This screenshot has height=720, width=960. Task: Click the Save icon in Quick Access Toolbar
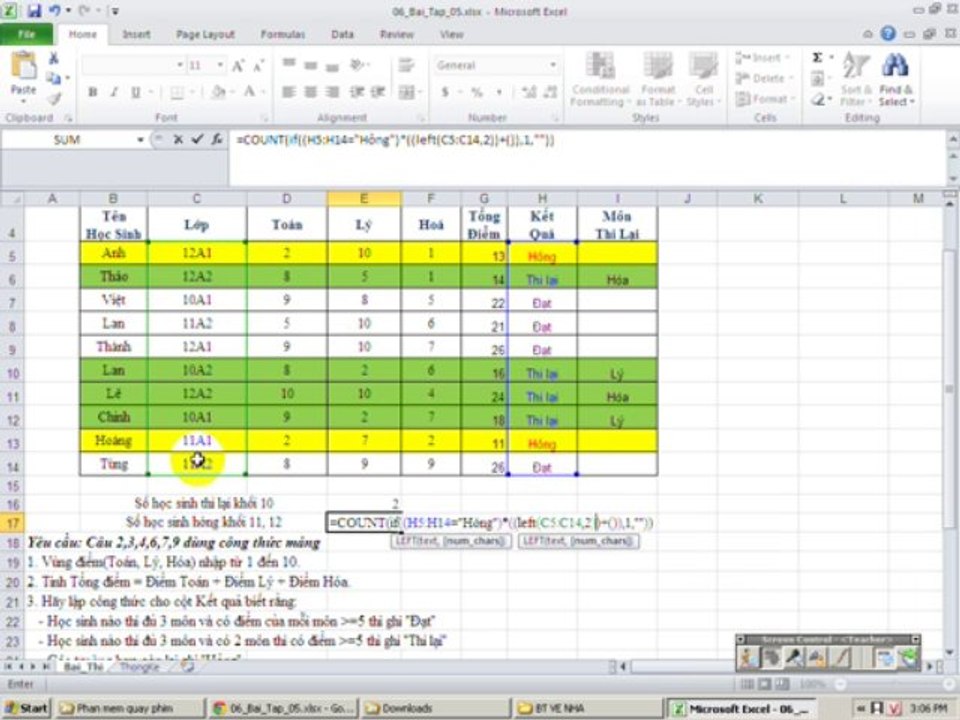pos(35,10)
